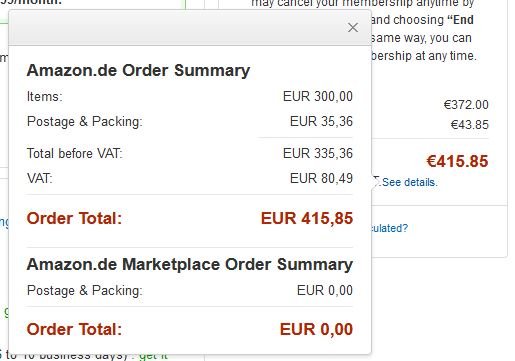Select the red EUR 415,85 order total
This screenshot has height=361, width=515.
[x=307, y=218]
